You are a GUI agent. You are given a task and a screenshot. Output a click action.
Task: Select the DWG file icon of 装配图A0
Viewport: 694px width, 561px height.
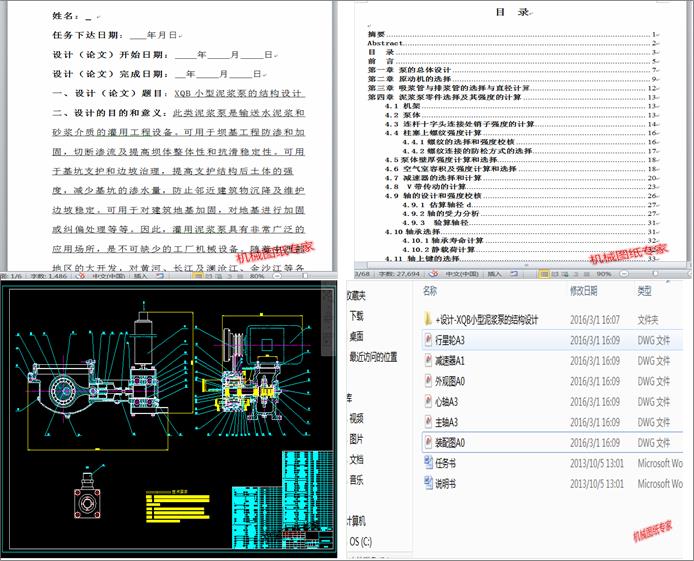(x=428, y=442)
